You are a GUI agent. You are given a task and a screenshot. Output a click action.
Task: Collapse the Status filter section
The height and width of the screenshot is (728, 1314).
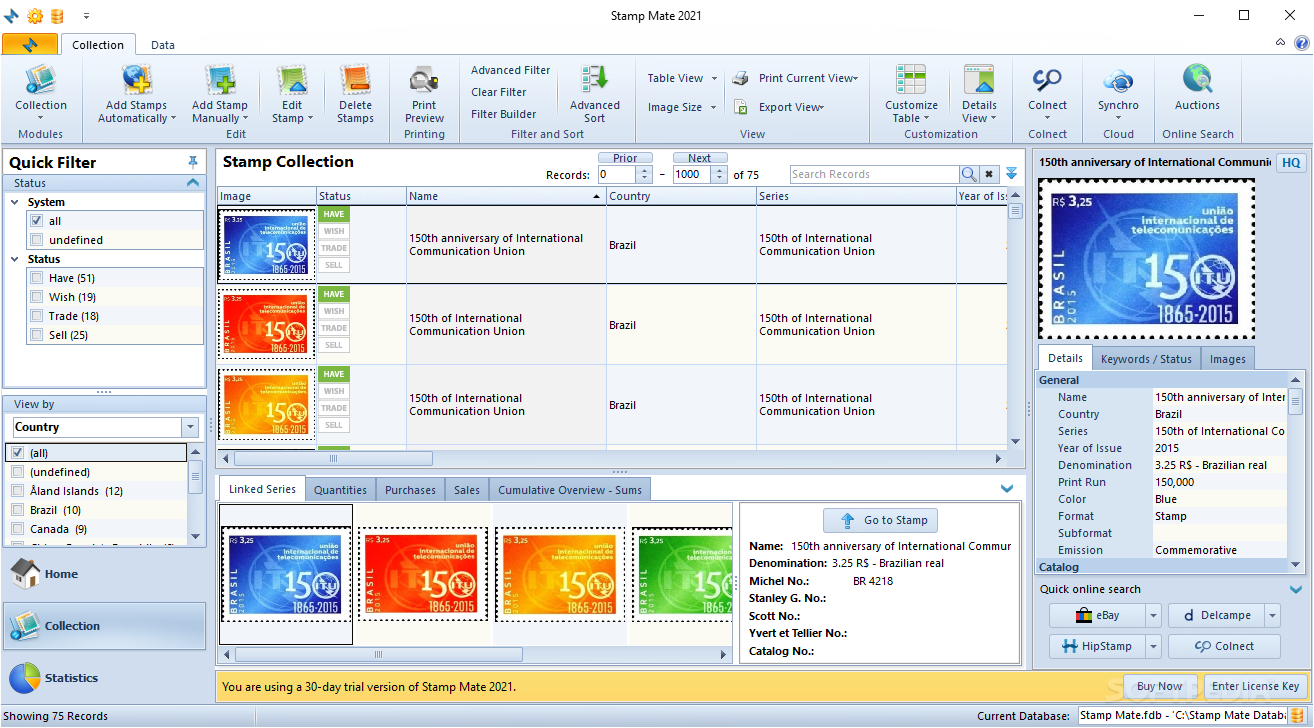point(193,183)
